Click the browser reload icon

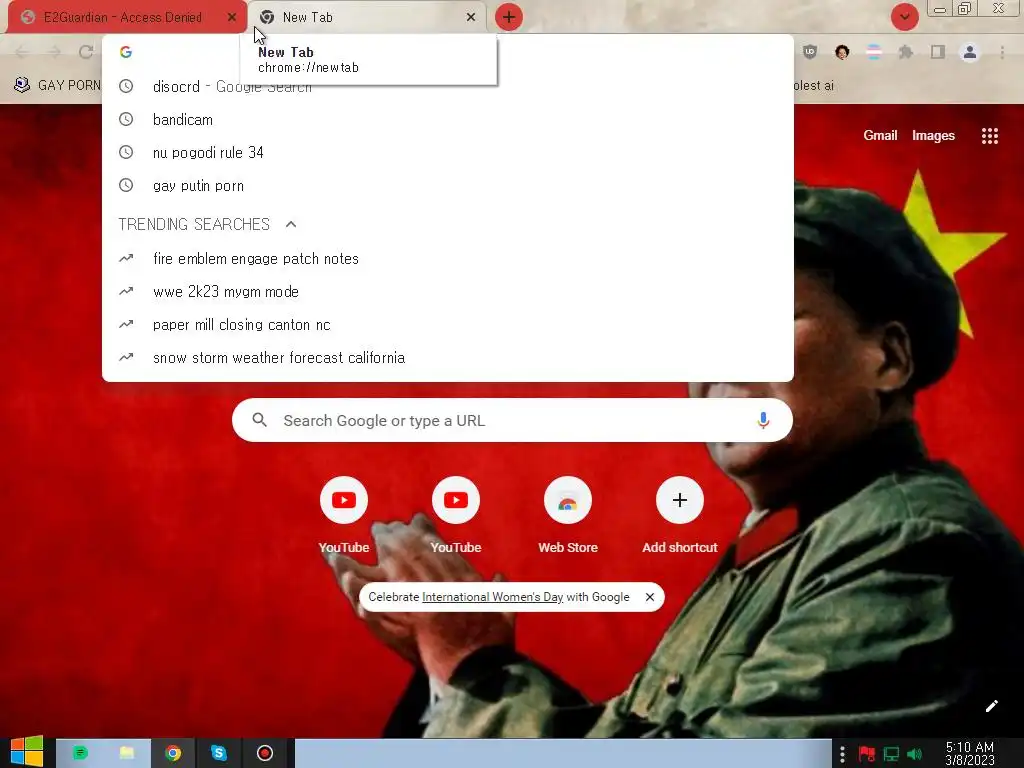(x=86, y=52)
